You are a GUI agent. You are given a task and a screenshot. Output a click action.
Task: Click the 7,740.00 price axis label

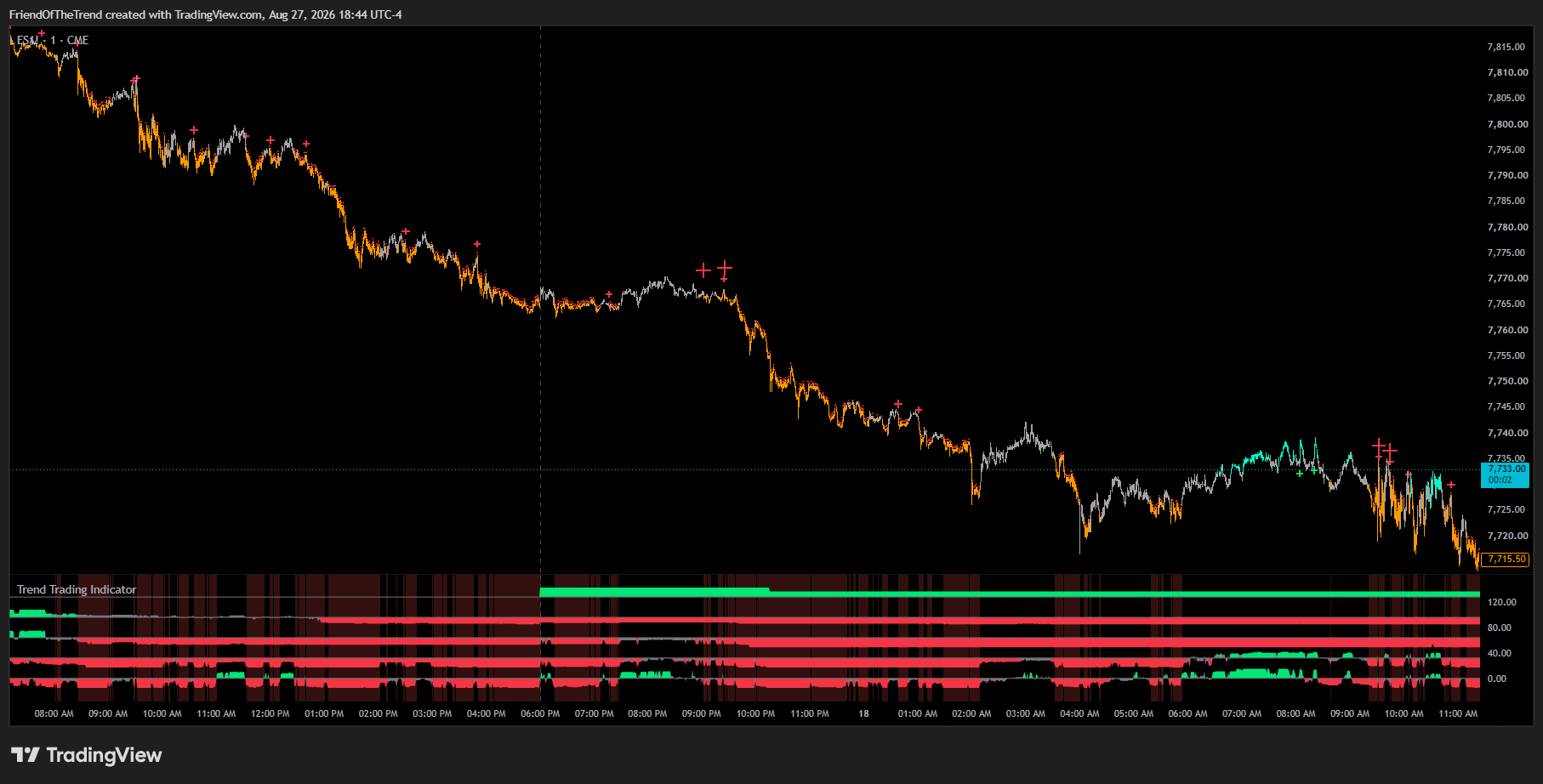pyautogui.click(x=1506, y=433)
